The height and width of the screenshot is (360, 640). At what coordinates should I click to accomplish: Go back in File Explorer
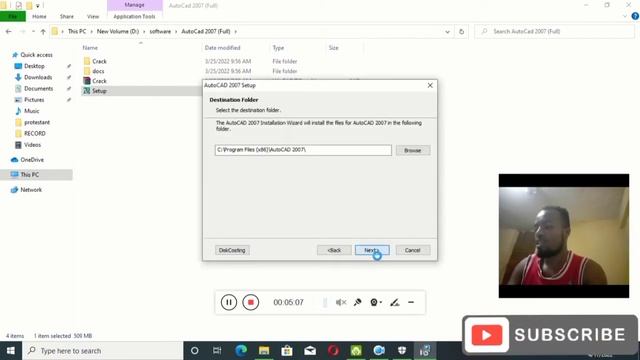click(x=9, y=31)
